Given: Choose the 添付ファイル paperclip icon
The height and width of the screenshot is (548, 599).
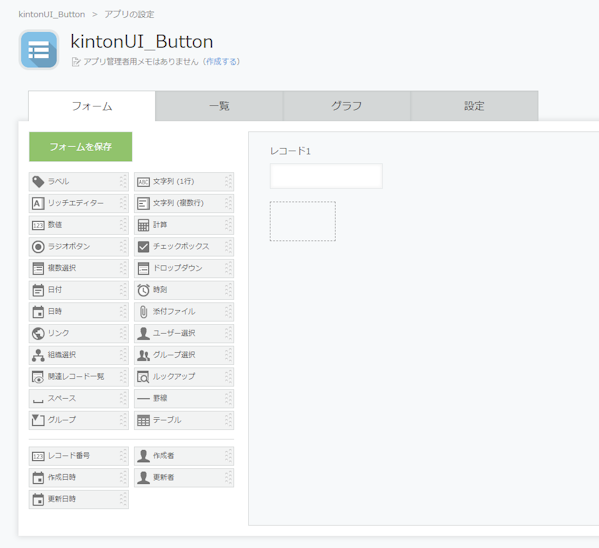Looking at the screenshot, I should click(143, 312).
